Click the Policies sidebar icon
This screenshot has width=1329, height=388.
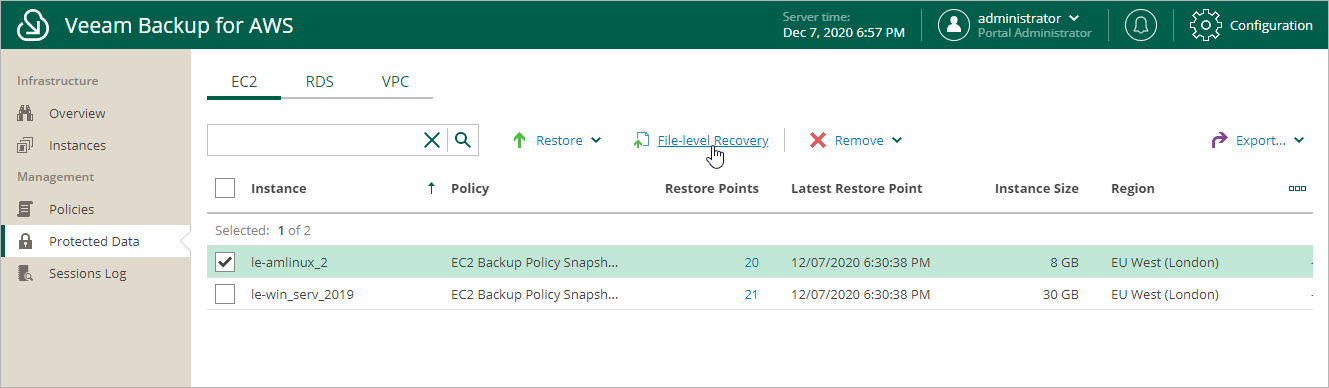tap(26, 209)
